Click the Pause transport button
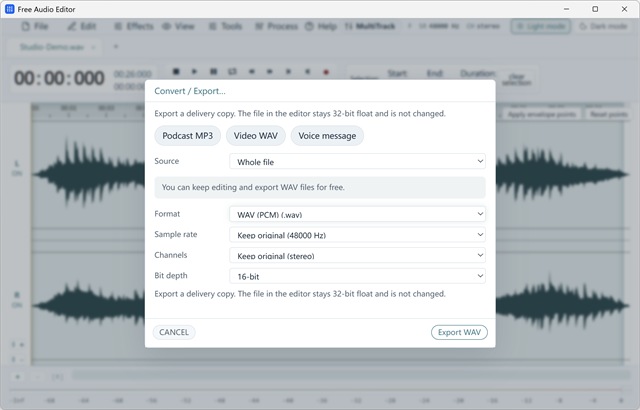Screen dimensions: 640x410 [213, 71]
